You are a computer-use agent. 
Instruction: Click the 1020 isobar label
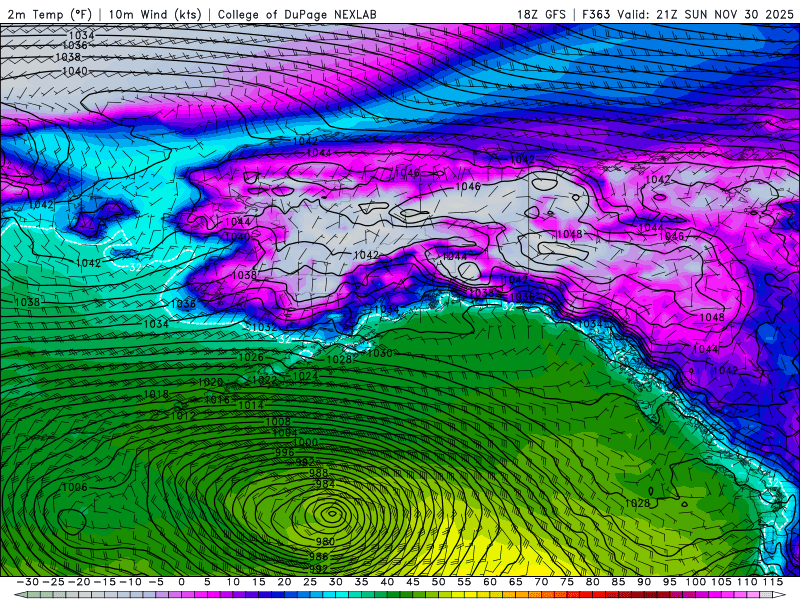coord(210,382)
